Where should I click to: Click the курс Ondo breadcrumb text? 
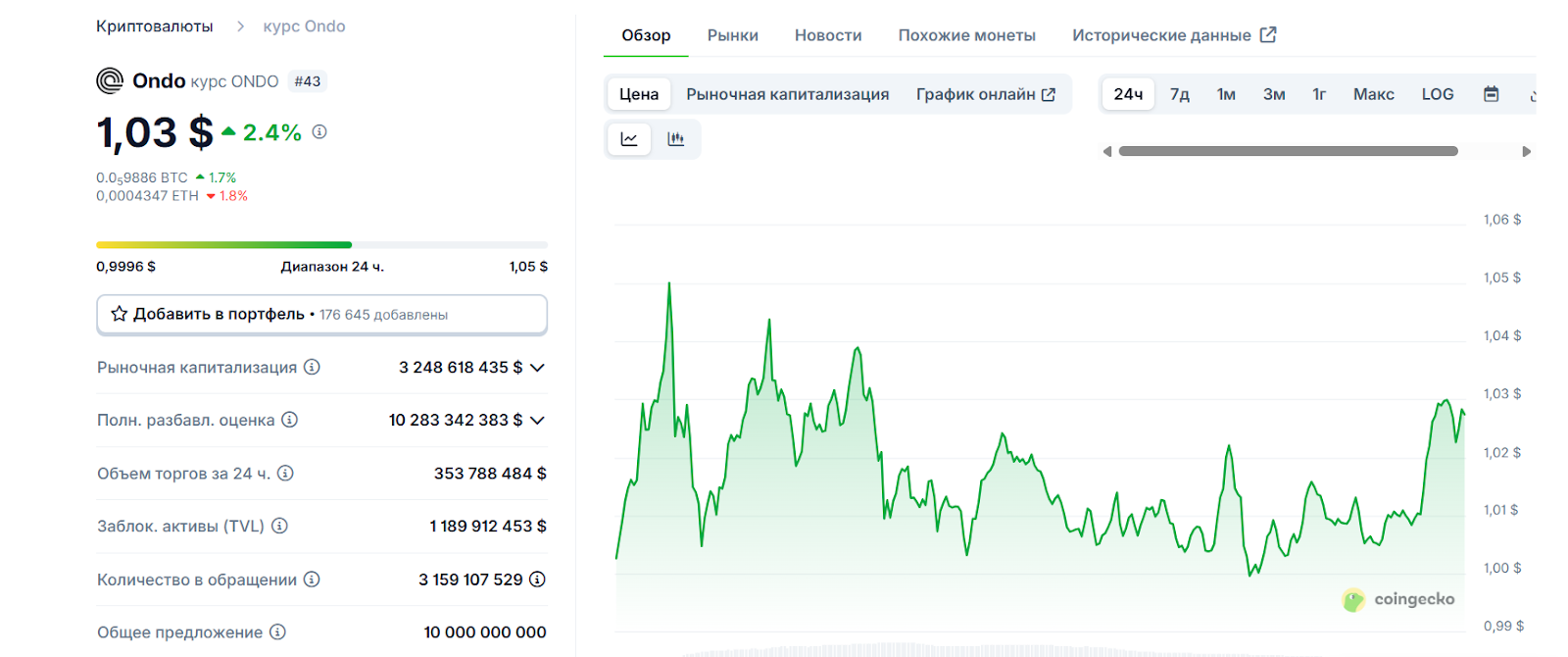(304, 26)
